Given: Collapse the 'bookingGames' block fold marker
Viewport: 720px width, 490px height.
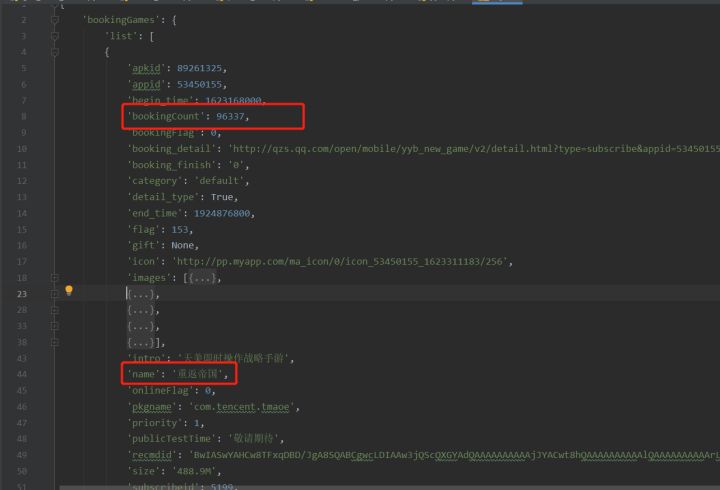Looking at the screenshot, I should 55,20.
